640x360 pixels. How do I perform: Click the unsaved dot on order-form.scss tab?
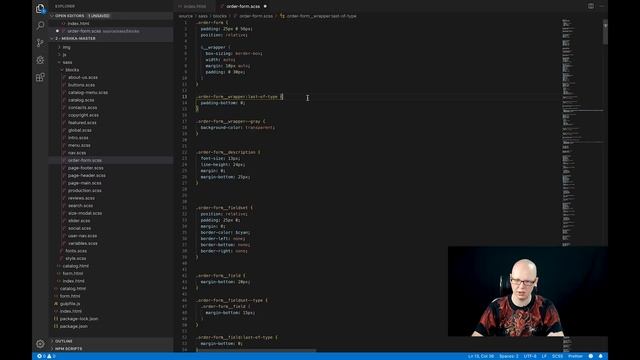point(265,7)
